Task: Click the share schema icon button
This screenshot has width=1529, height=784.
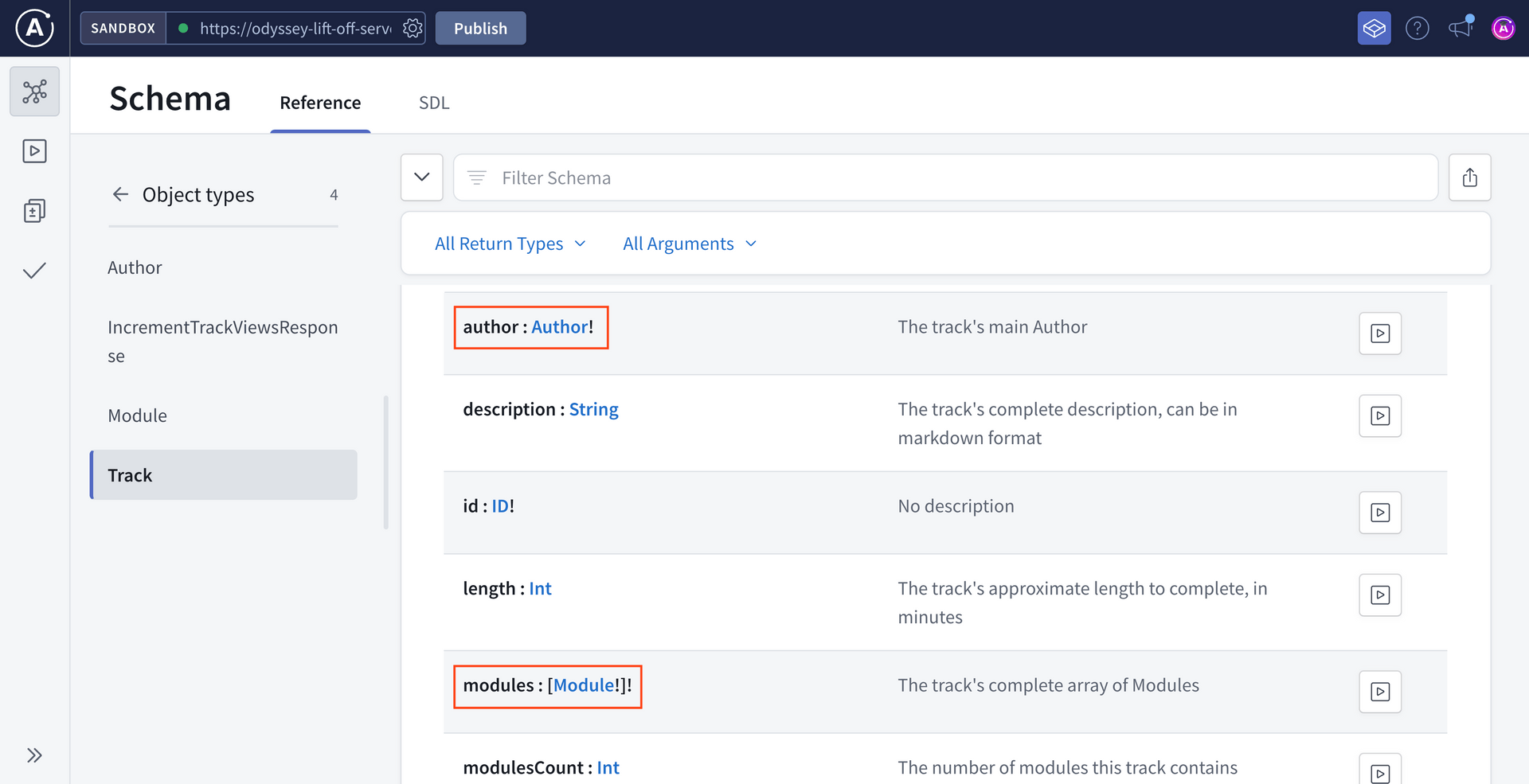Action: 1469,177
